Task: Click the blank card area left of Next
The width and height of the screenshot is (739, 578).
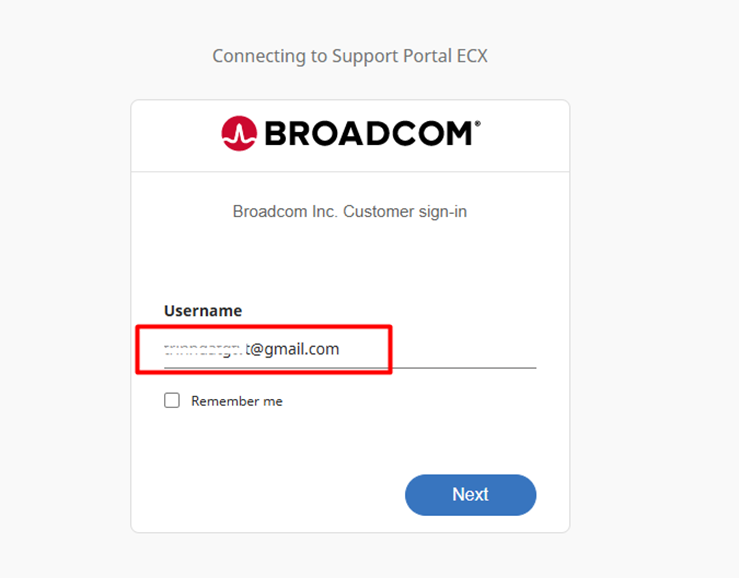Action: pos(270,495)
